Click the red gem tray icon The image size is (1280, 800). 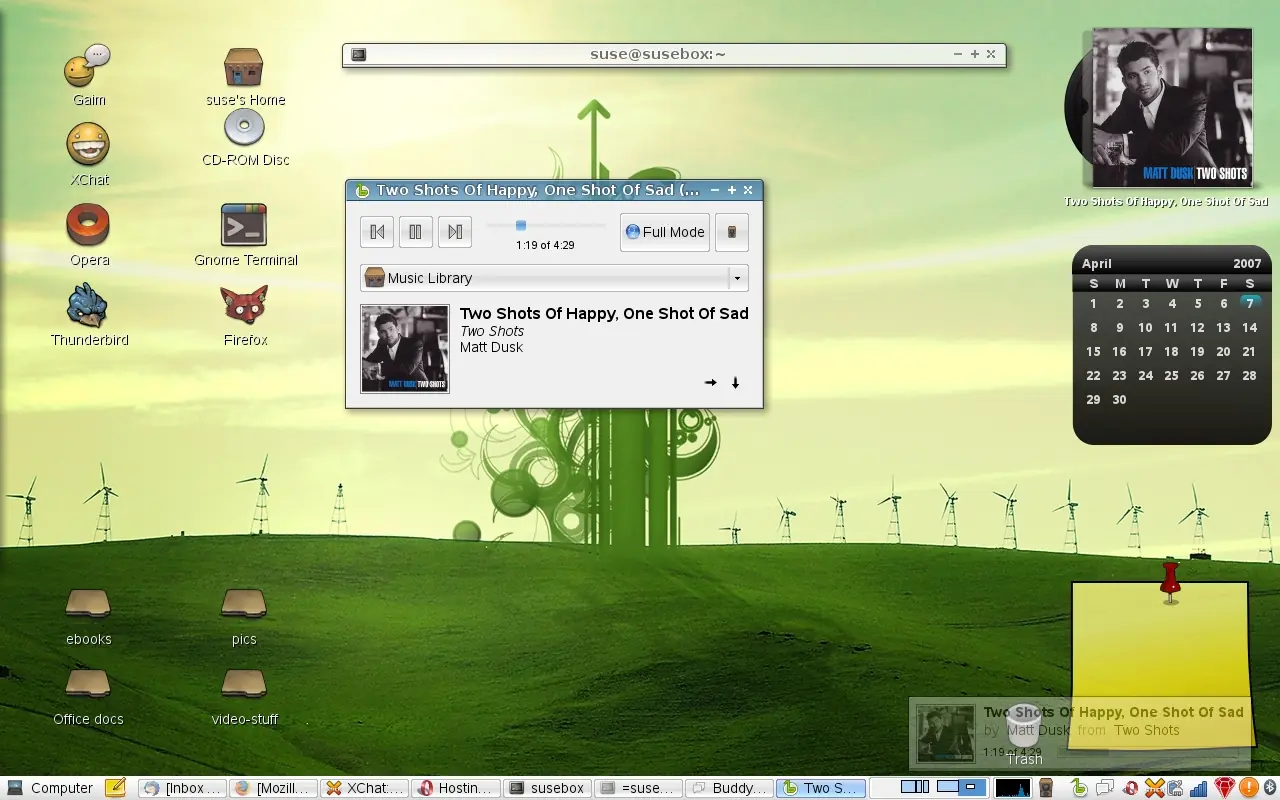pyautogui.click(x=1223, y=788)
